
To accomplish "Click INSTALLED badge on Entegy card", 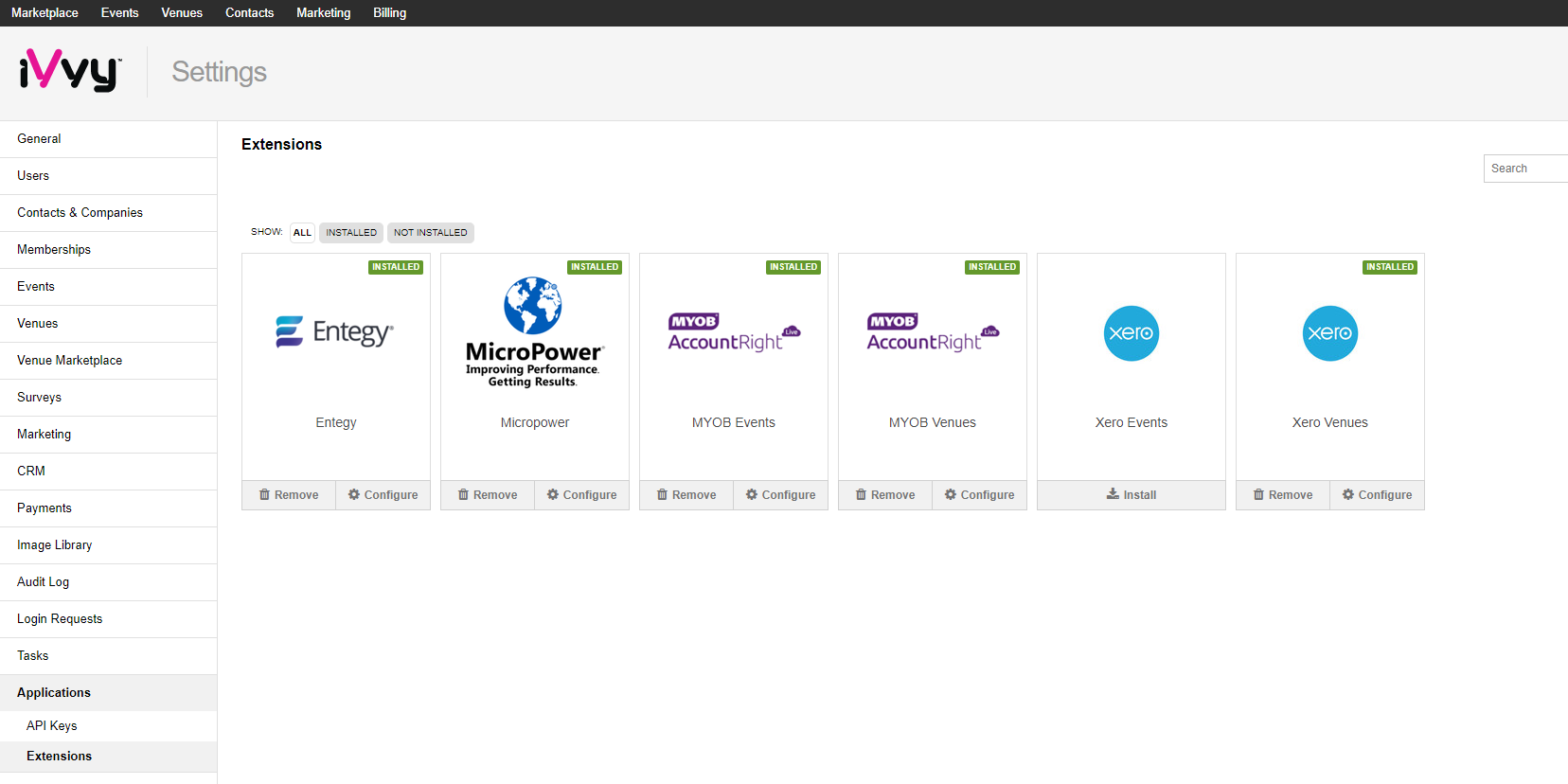I will 396,267.
